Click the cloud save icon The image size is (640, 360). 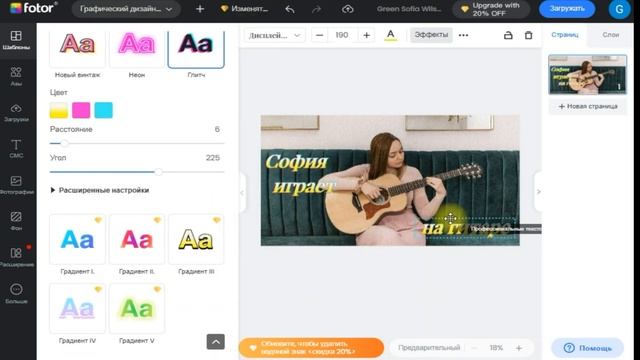[x=347, y=9]
